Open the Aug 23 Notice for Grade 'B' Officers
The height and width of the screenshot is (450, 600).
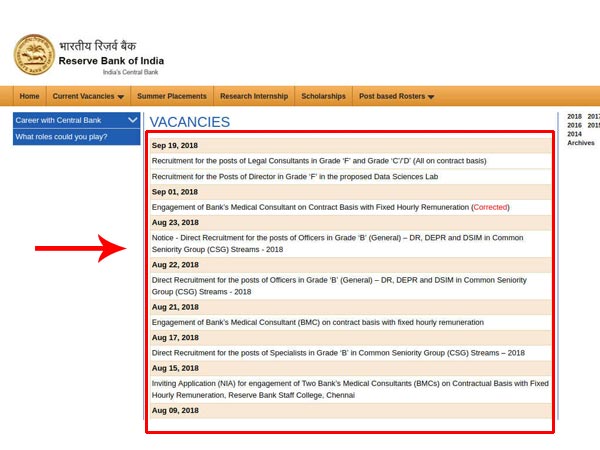coord(337,243)
